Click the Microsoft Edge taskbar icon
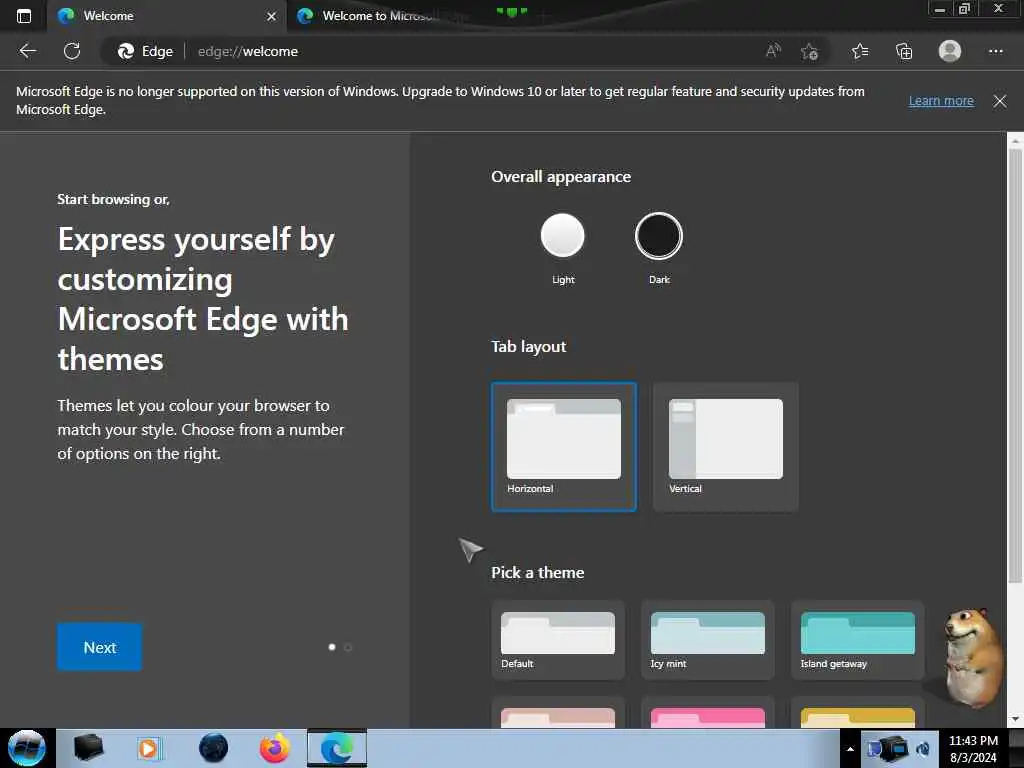This screenshot has width=1024, height=768. tap(337, 748)
